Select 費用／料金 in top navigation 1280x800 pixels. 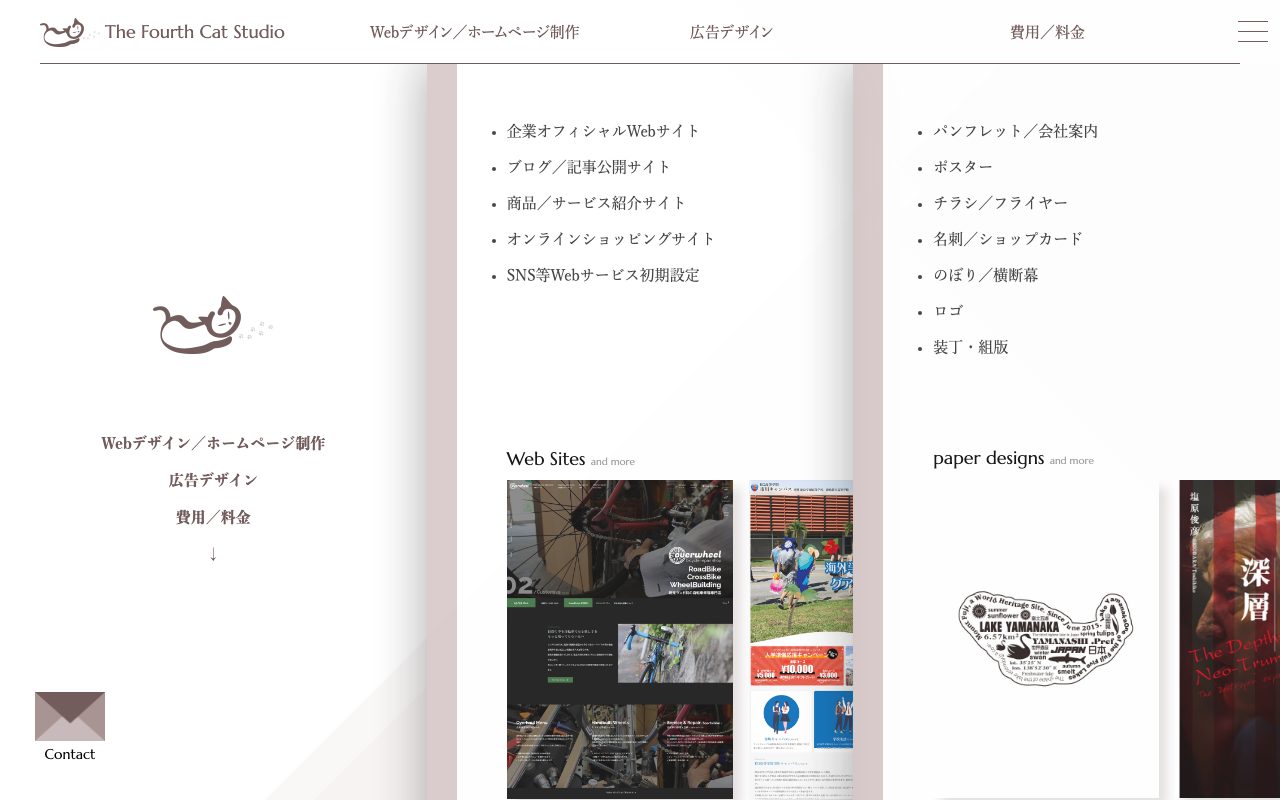click(x=1048, y=32)
